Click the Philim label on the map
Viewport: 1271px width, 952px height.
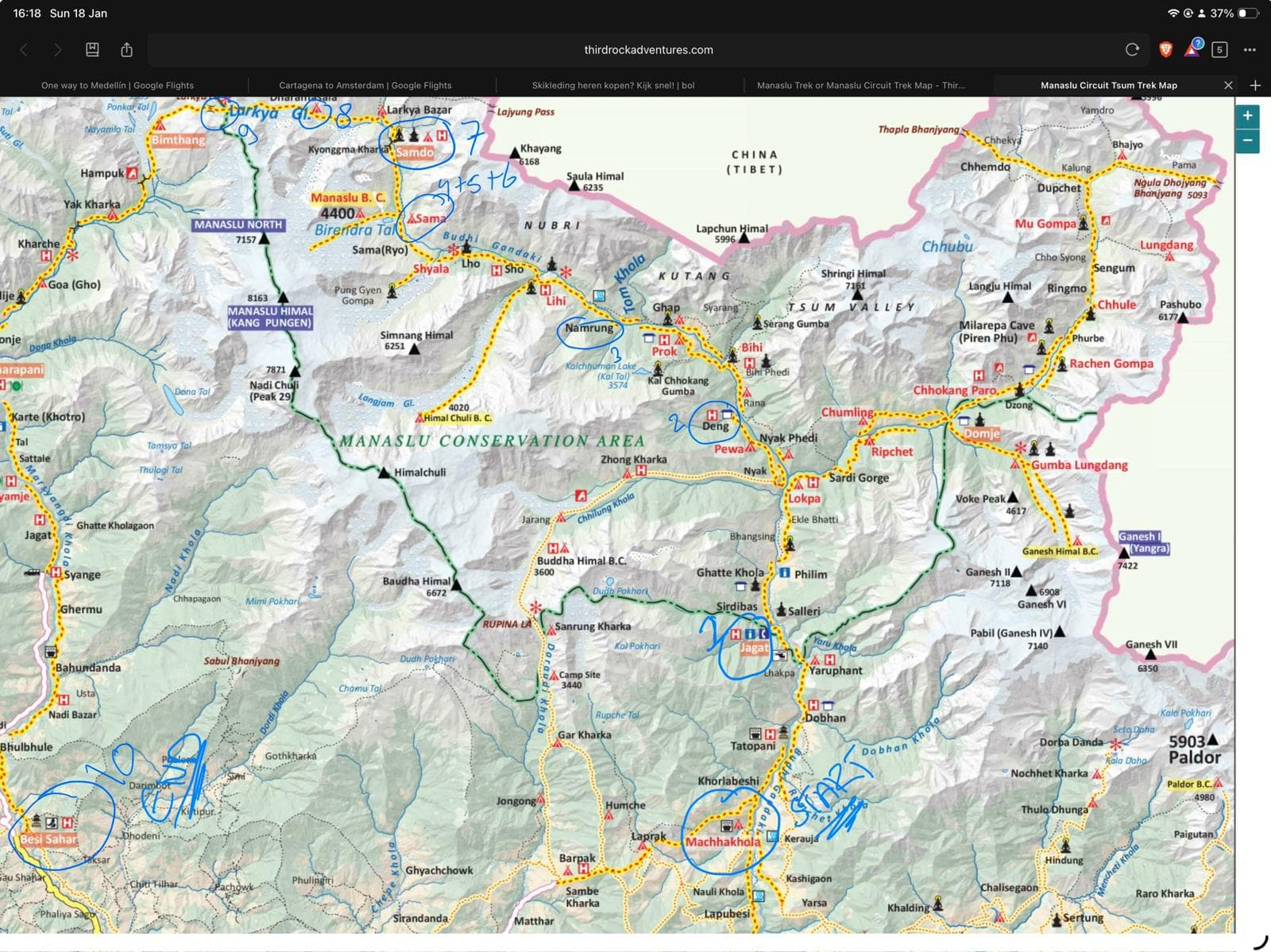[810, 574]
